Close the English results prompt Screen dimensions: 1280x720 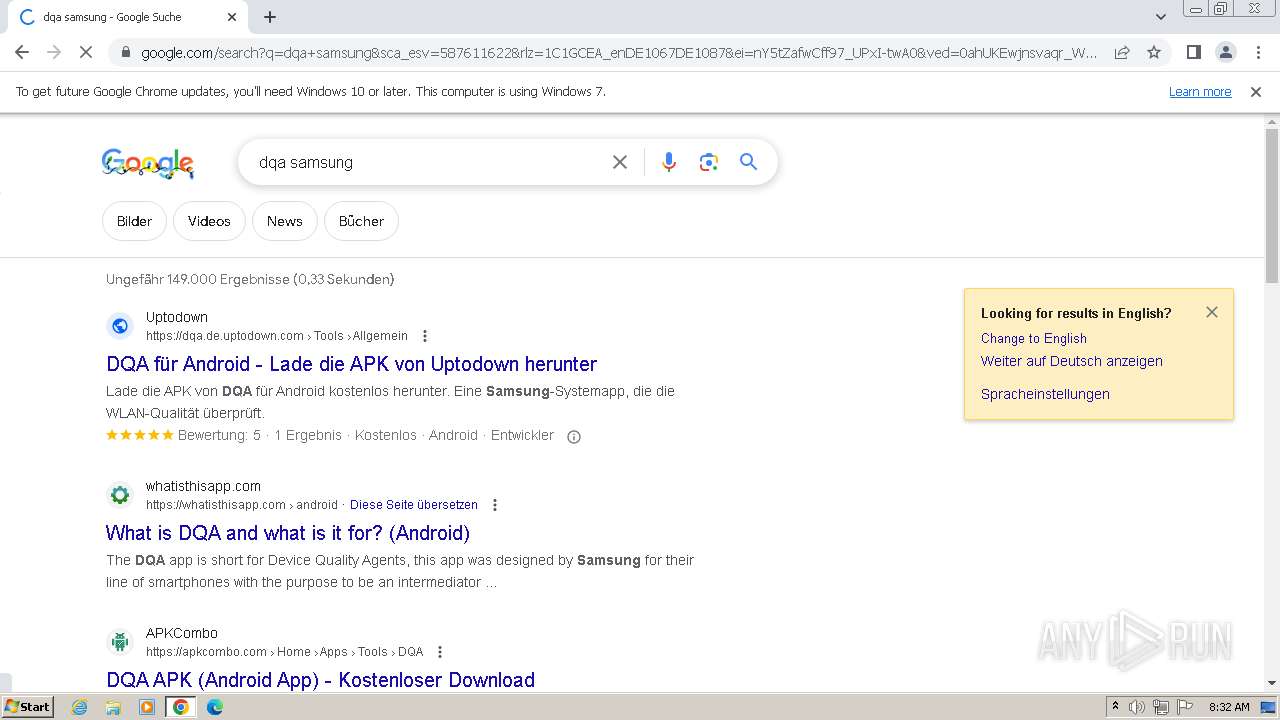point(1212,312)
